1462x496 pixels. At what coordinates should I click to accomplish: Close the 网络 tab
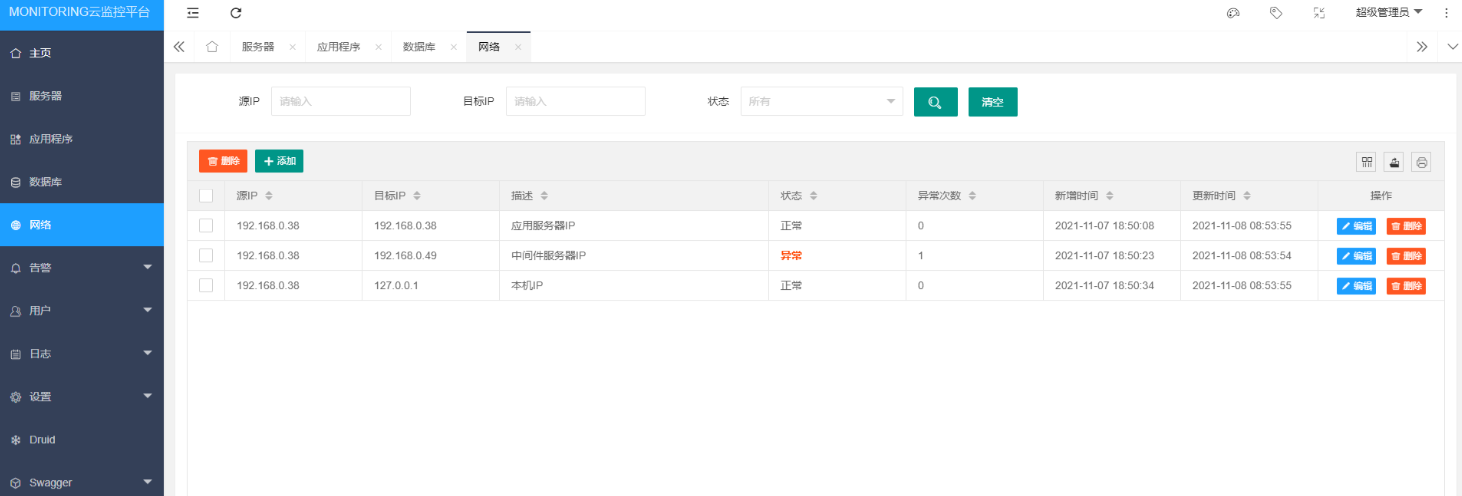click(x=518, y=47)
